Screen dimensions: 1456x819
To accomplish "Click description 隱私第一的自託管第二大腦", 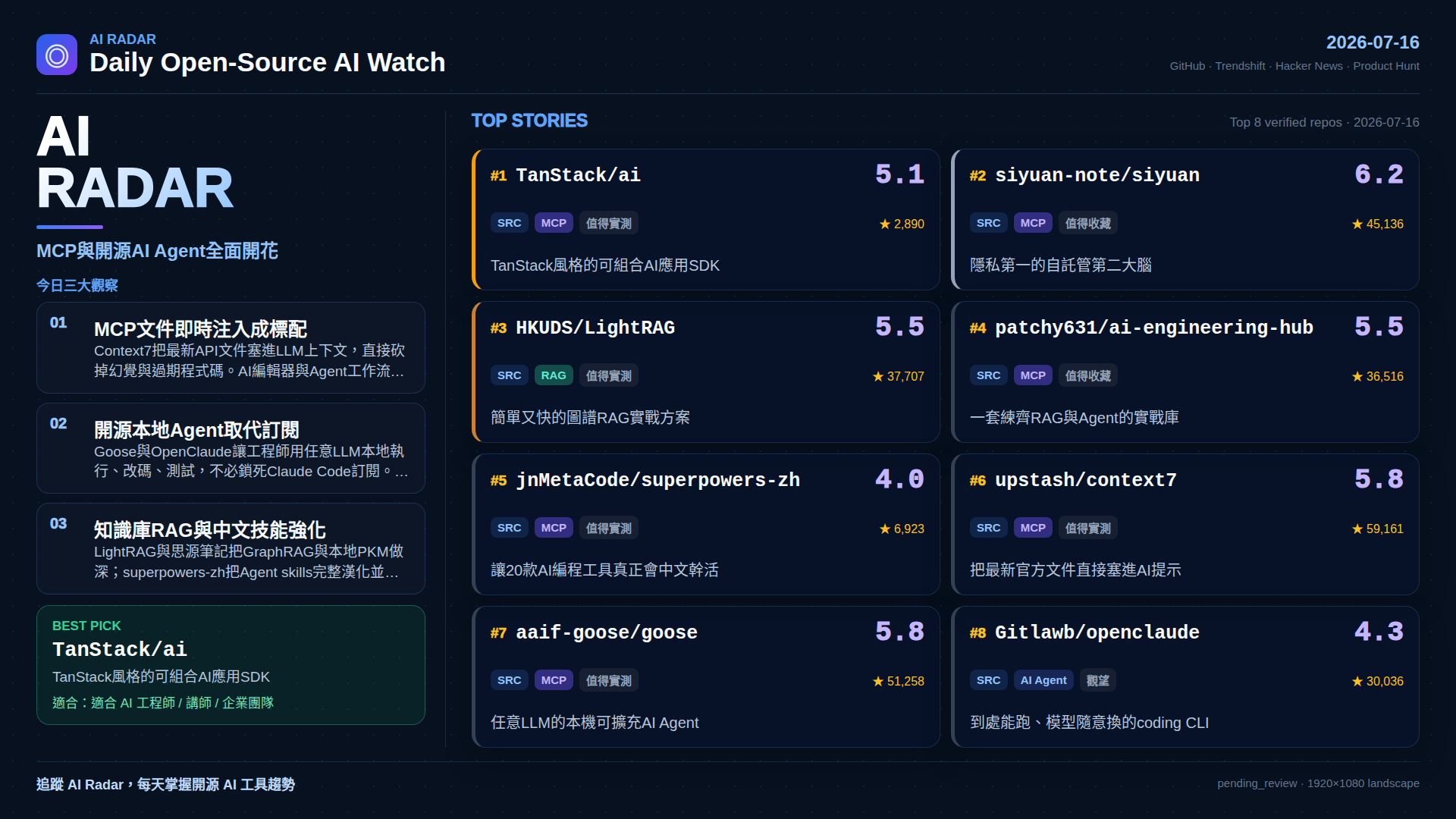I will [x=1061, y=265].
